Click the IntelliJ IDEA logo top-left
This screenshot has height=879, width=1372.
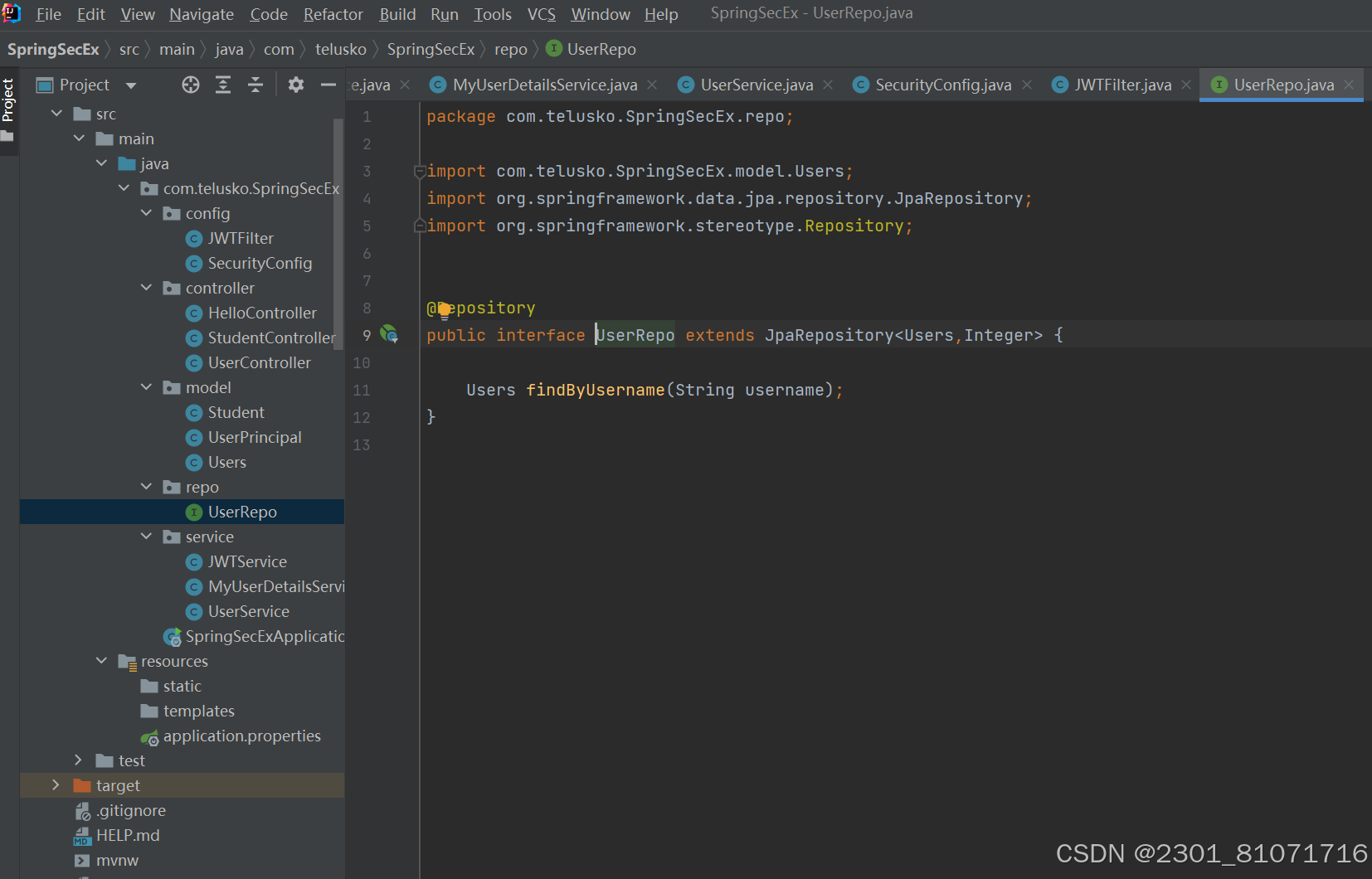pos(12,13)
